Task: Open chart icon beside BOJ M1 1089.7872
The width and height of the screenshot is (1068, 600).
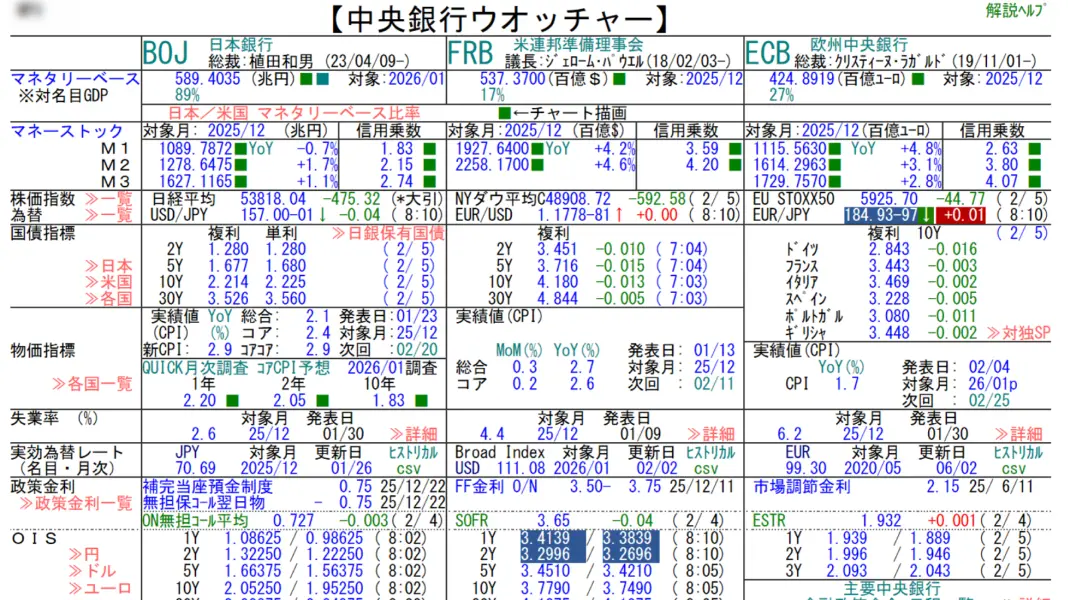Action: (x=240, y=148)
